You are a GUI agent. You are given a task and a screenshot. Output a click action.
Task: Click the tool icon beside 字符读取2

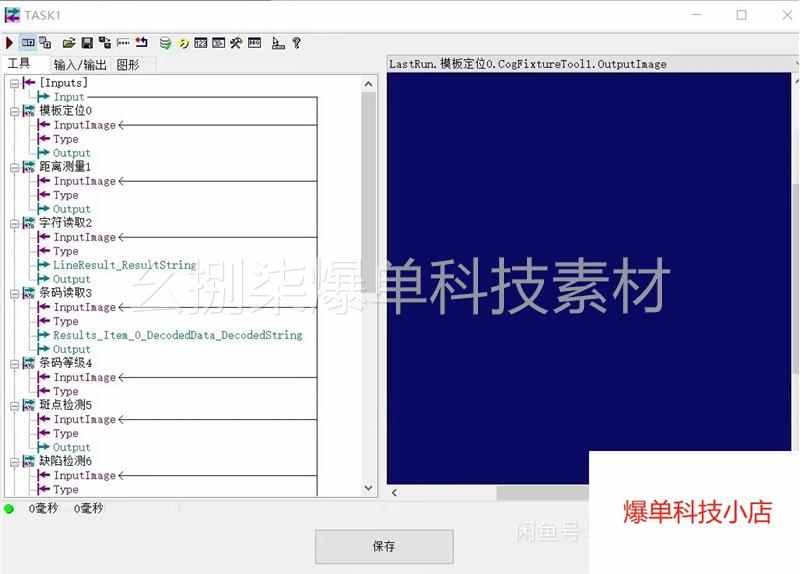point(29,223)
